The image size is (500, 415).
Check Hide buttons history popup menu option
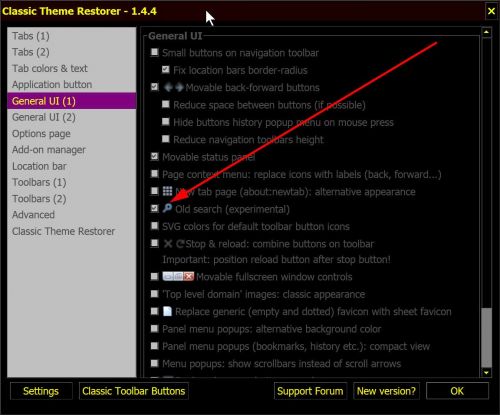[x=165, y=121]
